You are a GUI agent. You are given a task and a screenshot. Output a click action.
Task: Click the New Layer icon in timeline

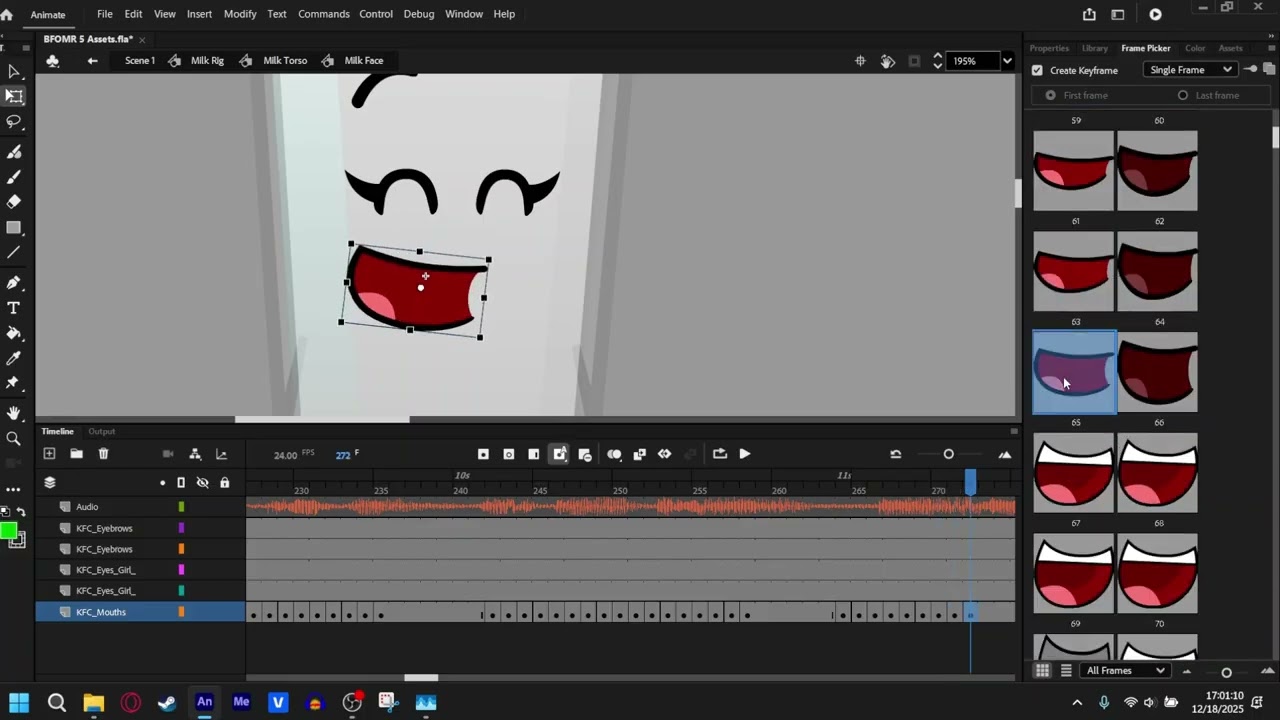pyautogui.click(x=49, y=454)
